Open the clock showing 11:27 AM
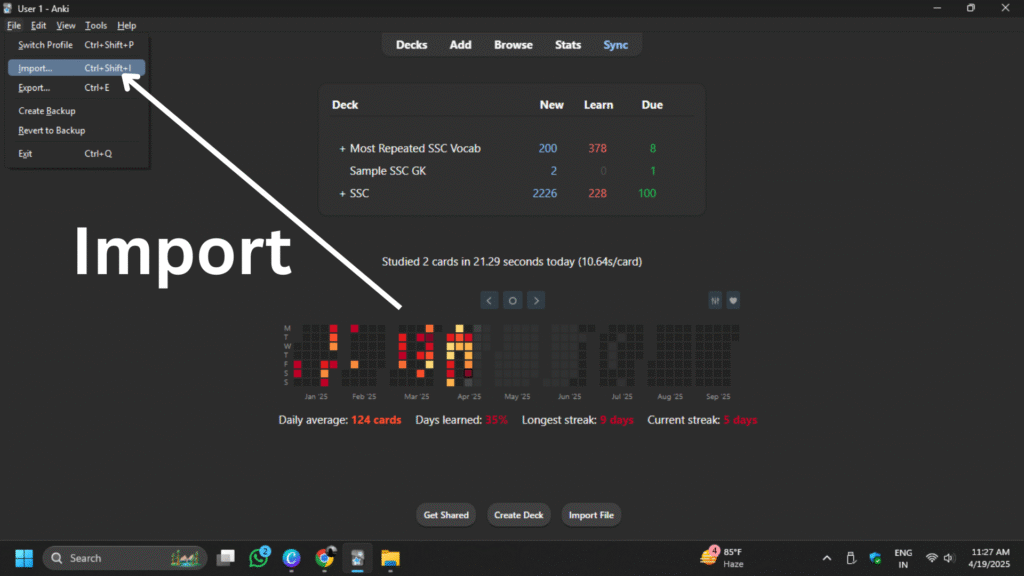Viewport: 1024px width, 576px height. click(x=989, y=558)
